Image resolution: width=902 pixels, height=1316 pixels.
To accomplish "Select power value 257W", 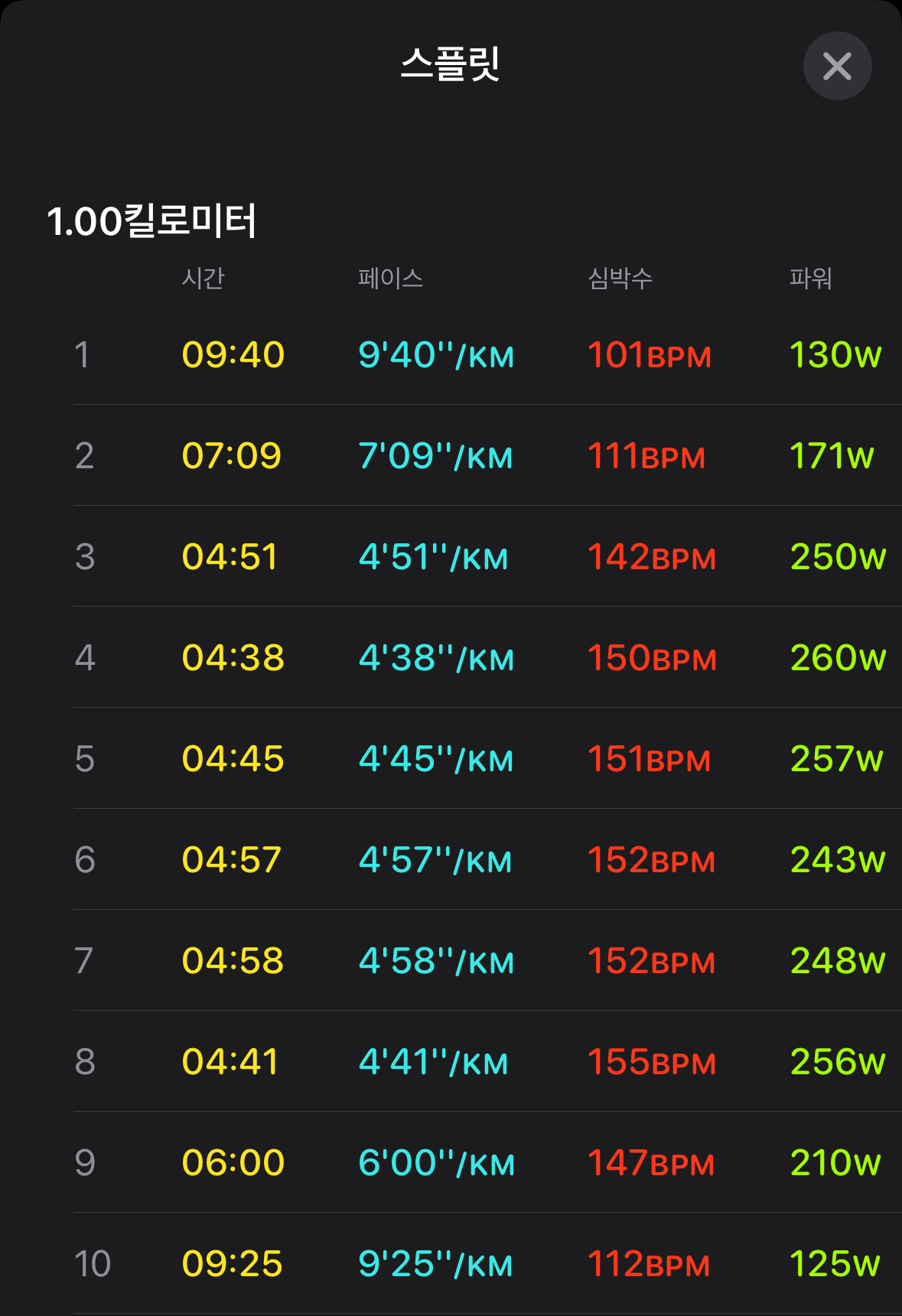I will point(837,759).
